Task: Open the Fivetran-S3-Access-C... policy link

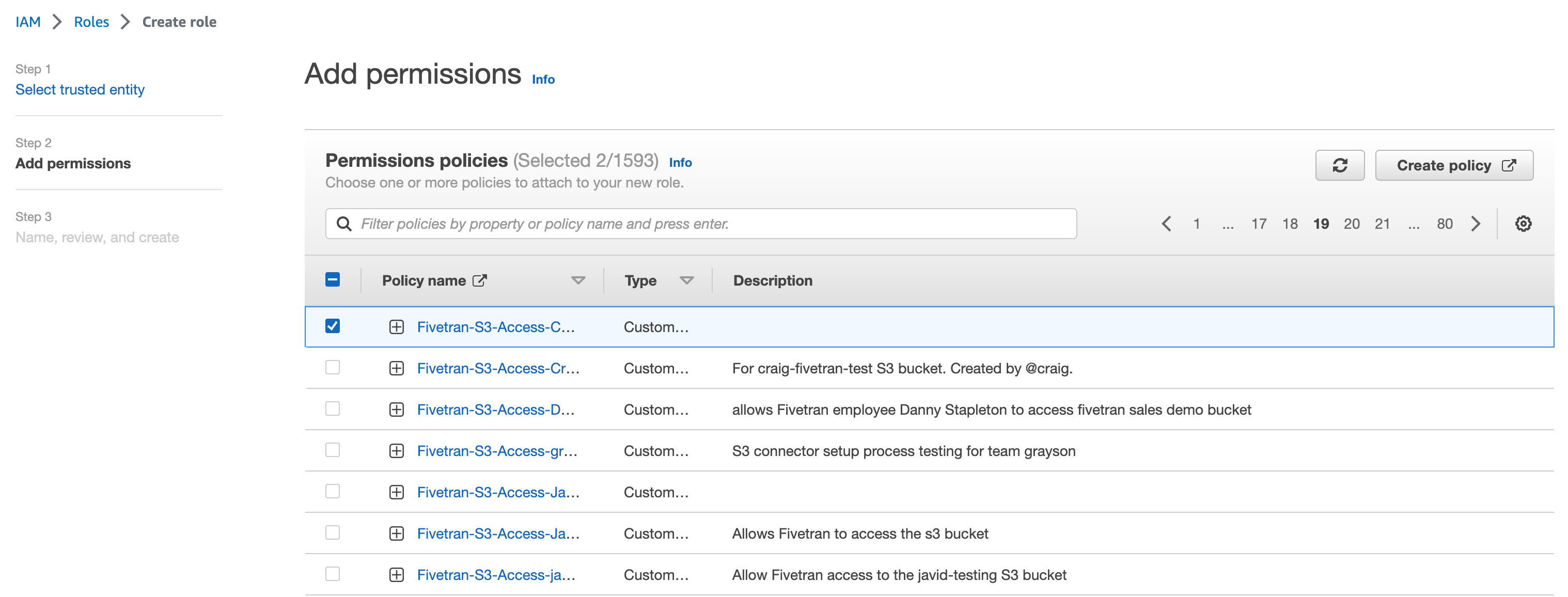Action: tap(495, 327)
